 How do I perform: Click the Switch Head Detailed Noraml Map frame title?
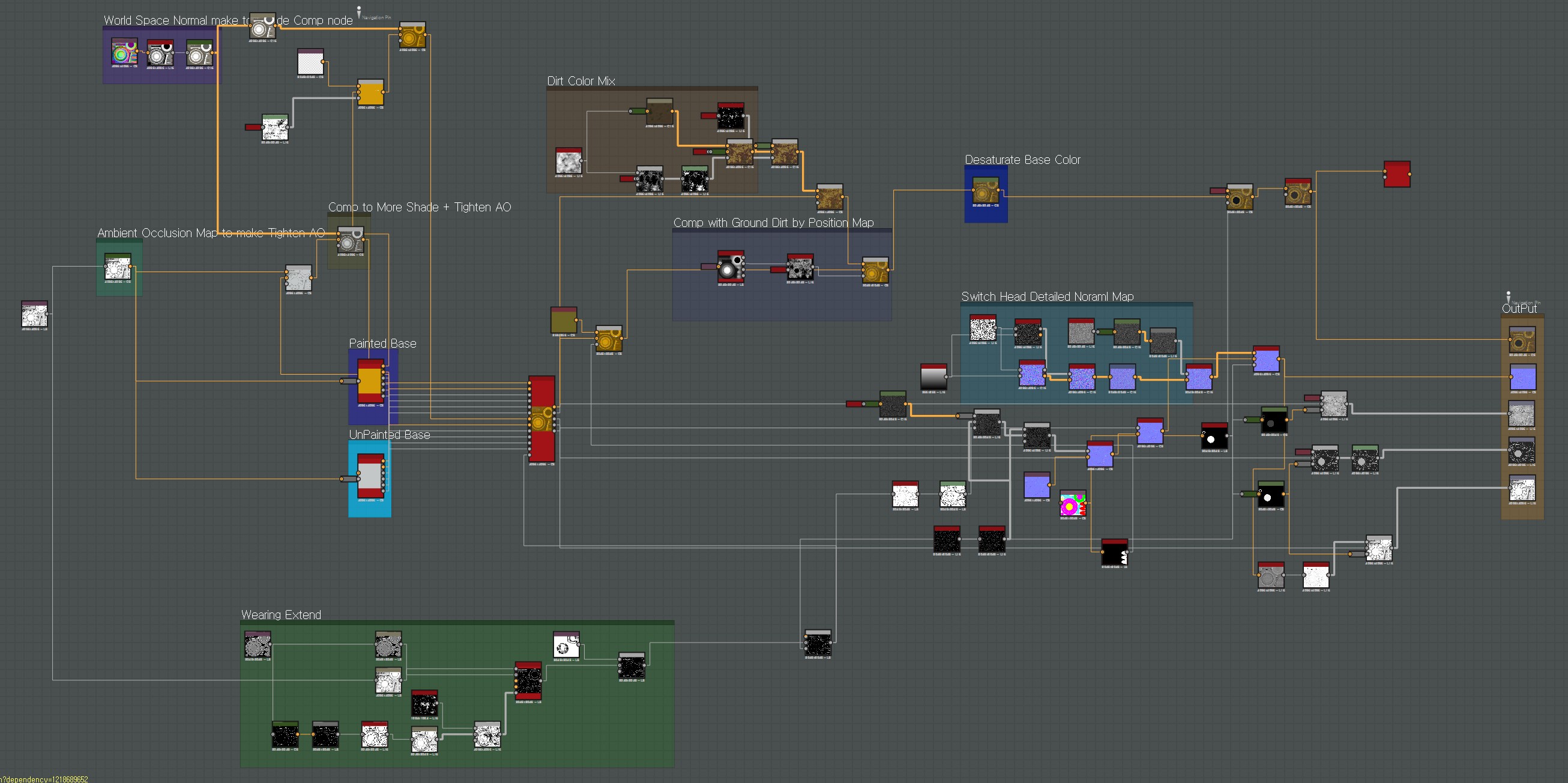click(1047, 297)
